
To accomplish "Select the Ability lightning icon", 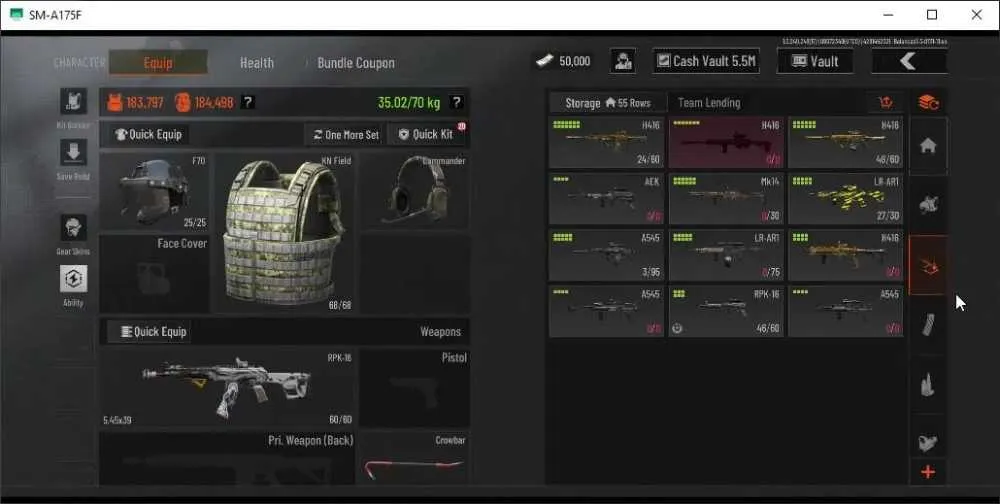I will [x=73, y=278].
